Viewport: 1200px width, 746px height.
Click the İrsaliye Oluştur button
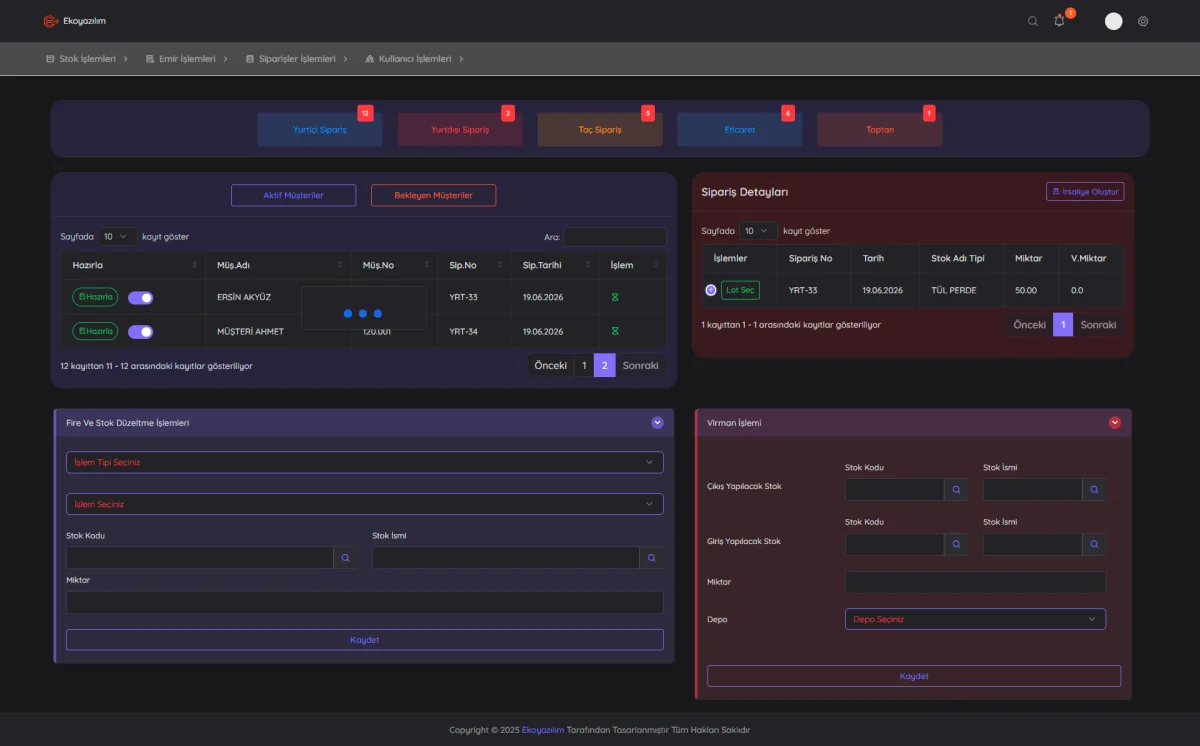click(x=1085, y=191)
